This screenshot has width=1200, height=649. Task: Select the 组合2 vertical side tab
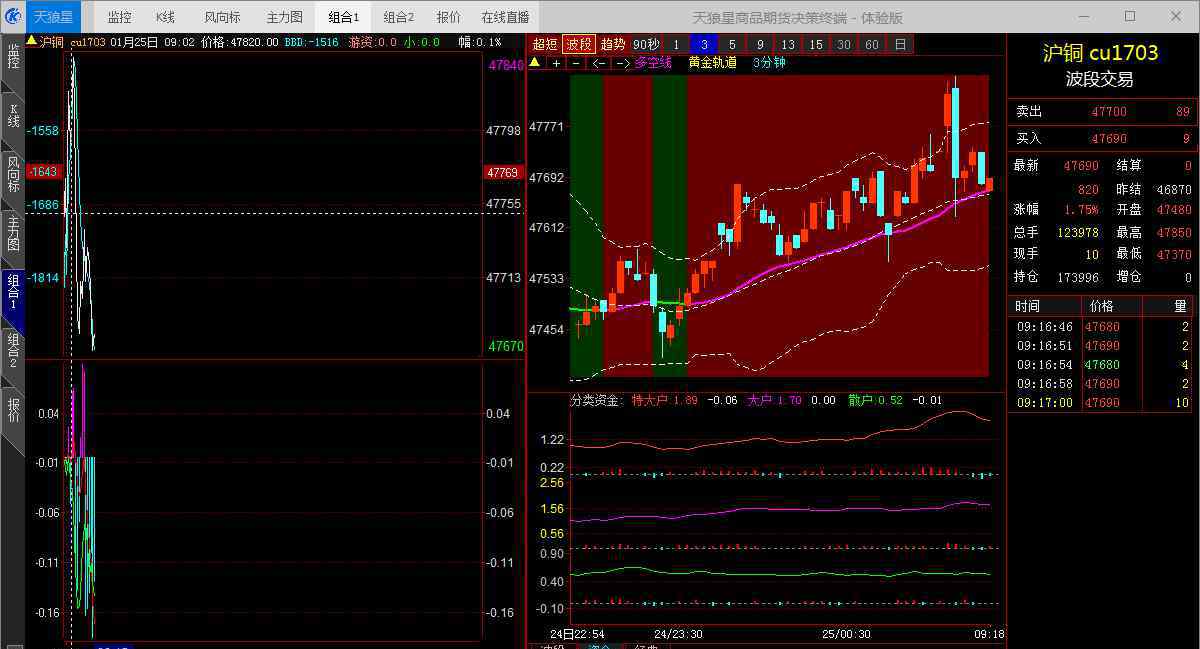[x=13, y=350]
